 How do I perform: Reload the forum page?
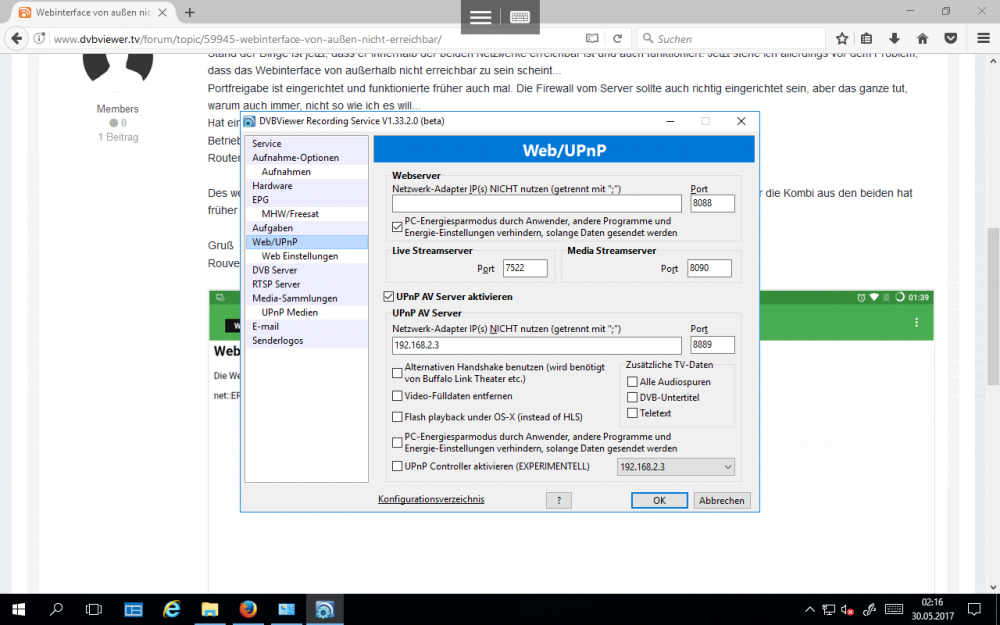(x=617, y=39)
